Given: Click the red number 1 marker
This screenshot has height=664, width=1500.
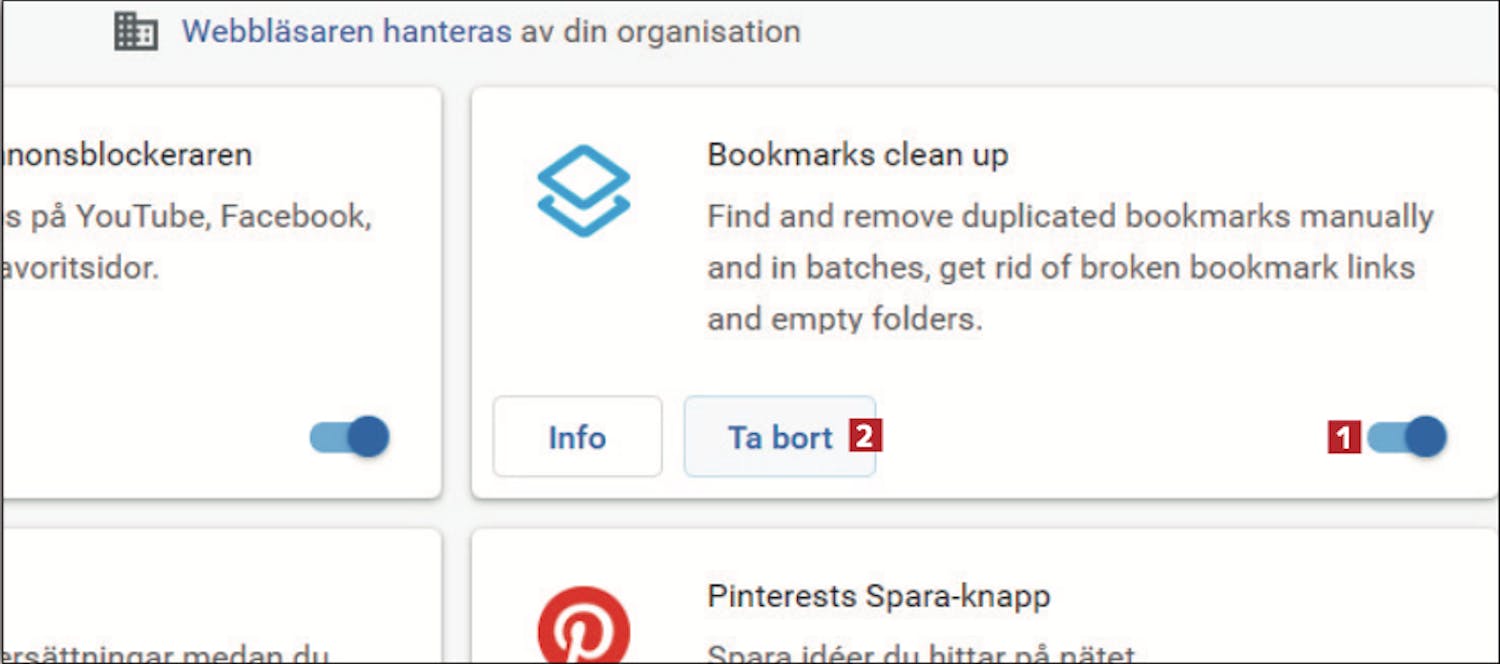Looking at the screenshot, I should point(1344,437).
